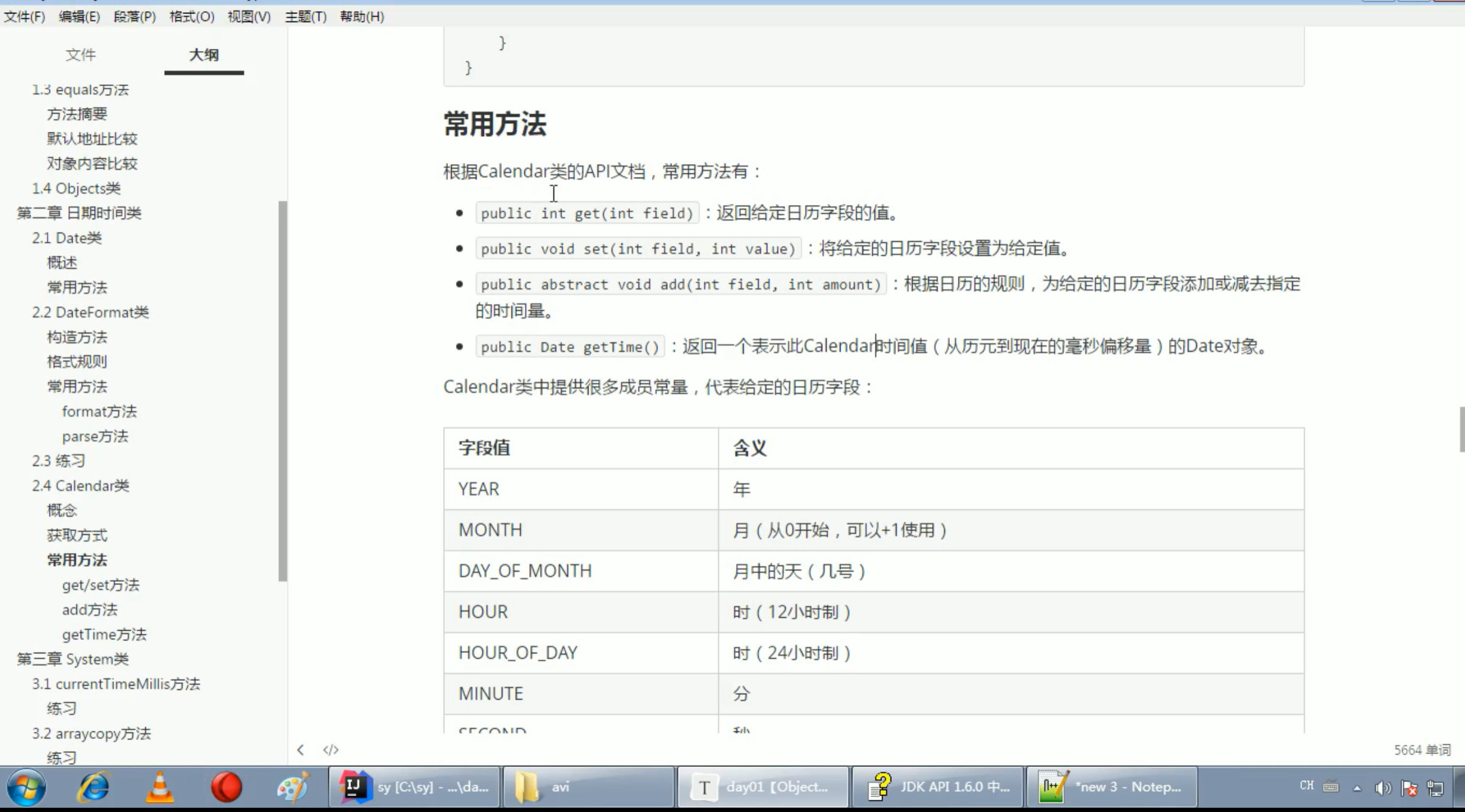Open the 格式(O) menu

click(192, 16)
